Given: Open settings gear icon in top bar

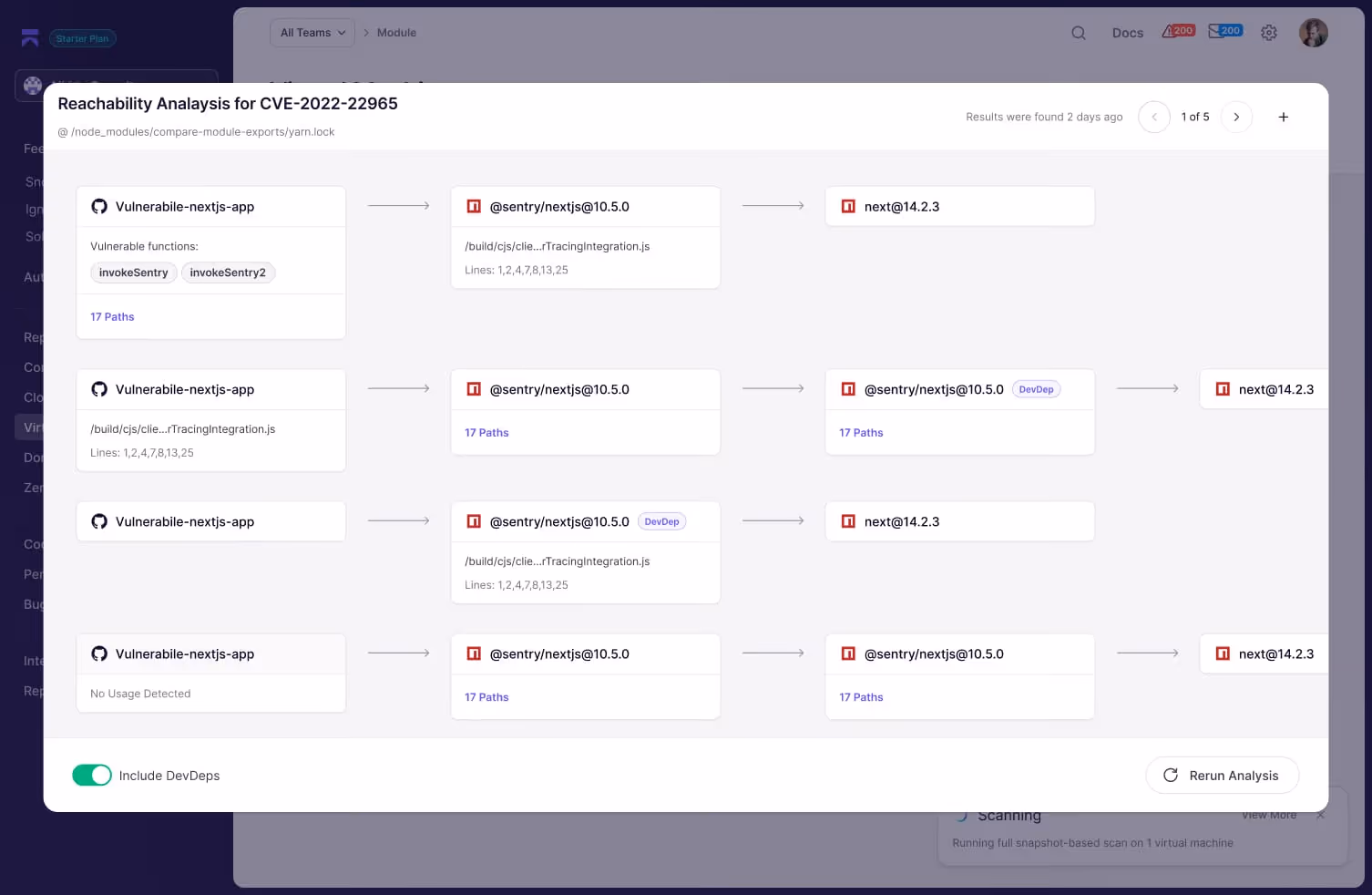Looking at the screenshot, I should click(1269, 33).
